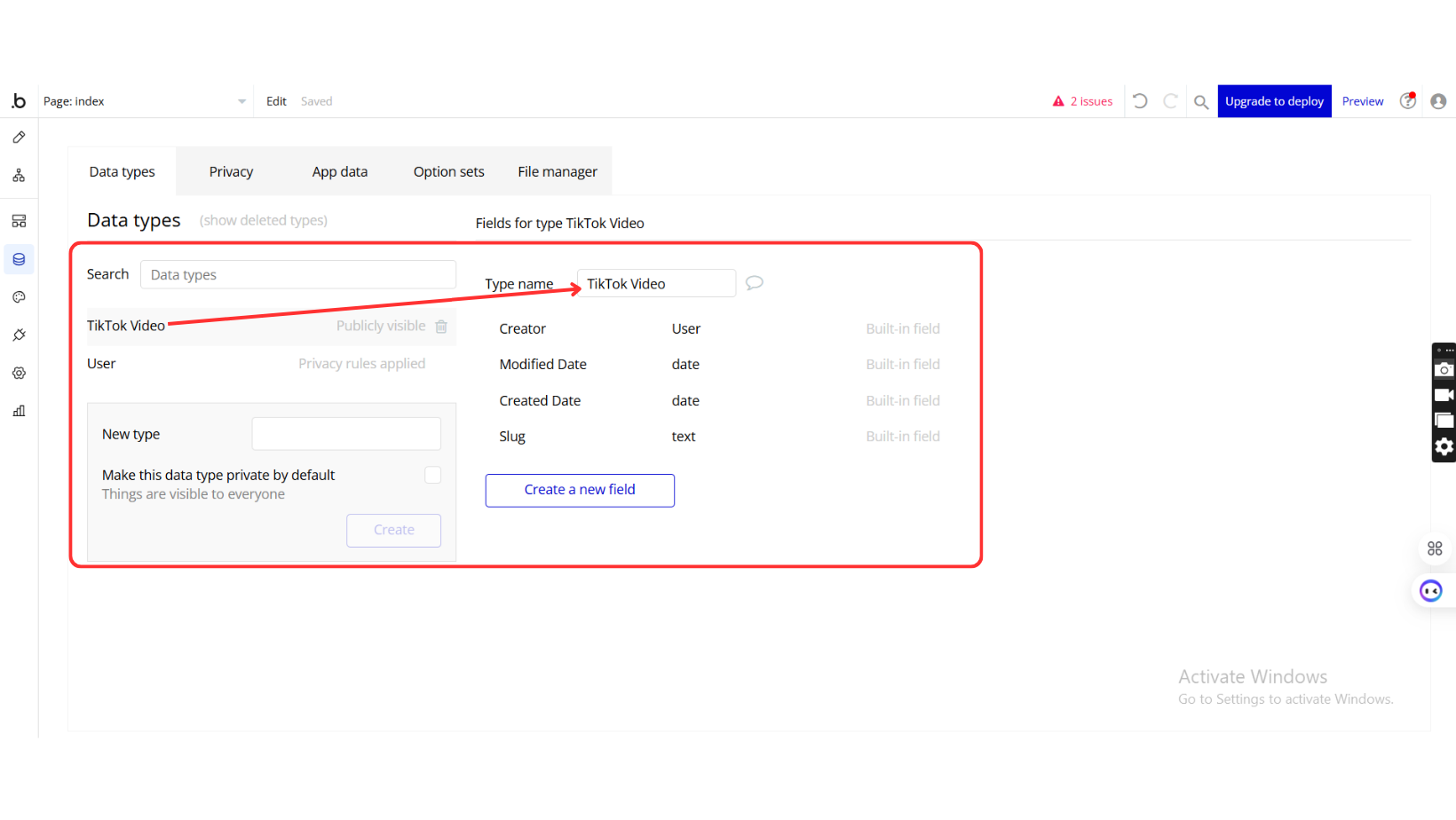Click the New type name input

click(346, 434)
